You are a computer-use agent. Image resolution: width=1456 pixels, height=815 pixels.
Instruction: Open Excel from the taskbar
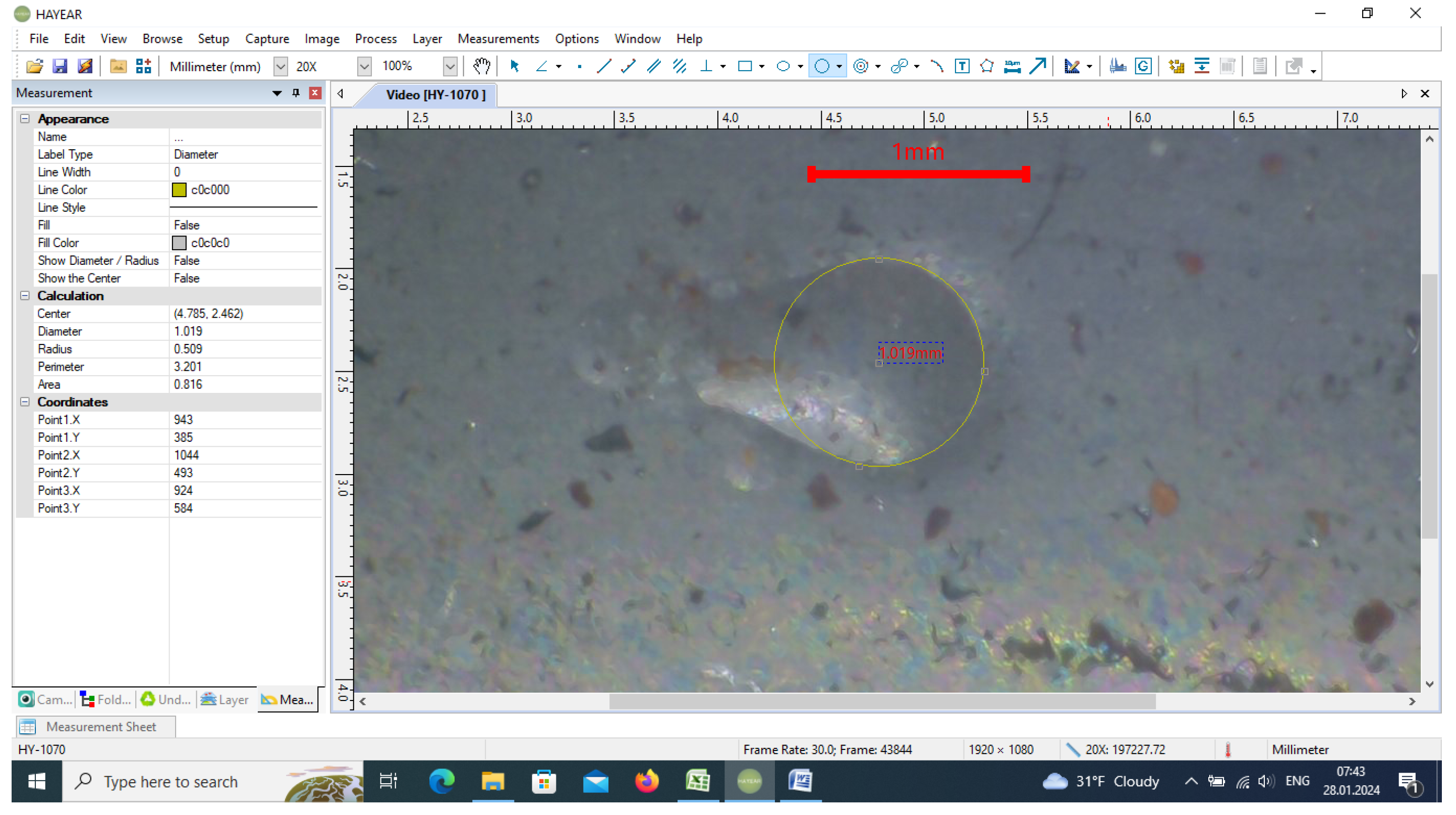coord(698,782)
